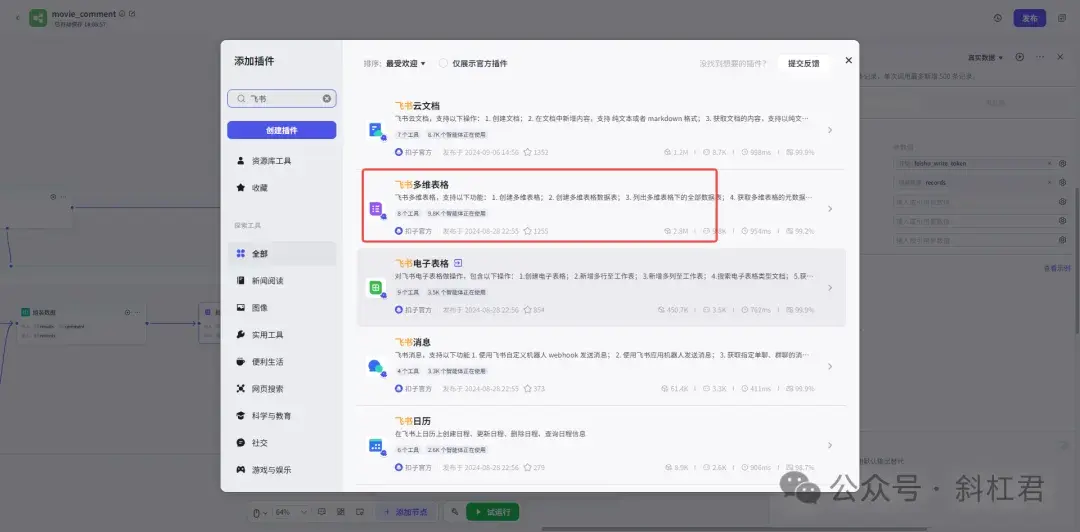This screenshot has width=1080, height=532.
Task: Open history clock icon in the workflow header
Action: click(x=997, y=18)
